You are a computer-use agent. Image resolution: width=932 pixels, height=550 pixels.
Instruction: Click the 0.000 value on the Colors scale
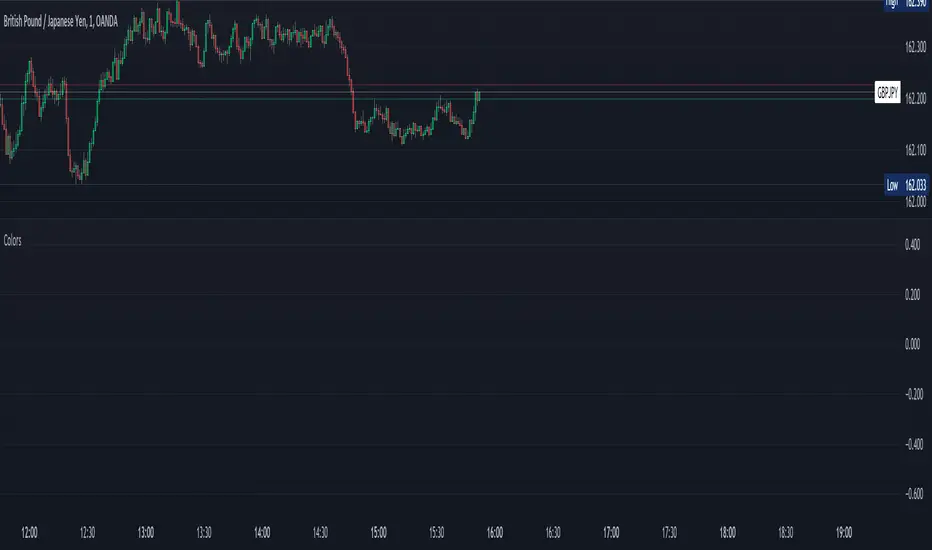click(912, 344)
